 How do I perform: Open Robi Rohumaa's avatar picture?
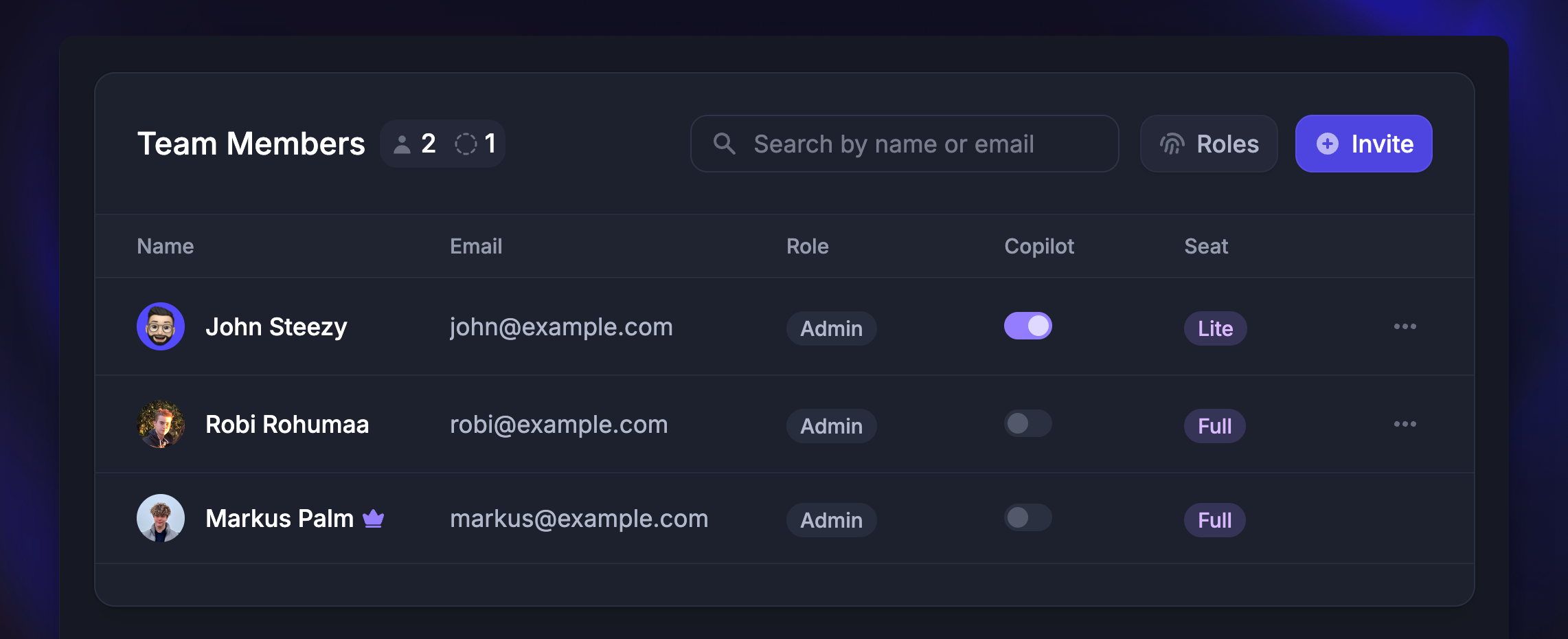[x=160, y=424]
